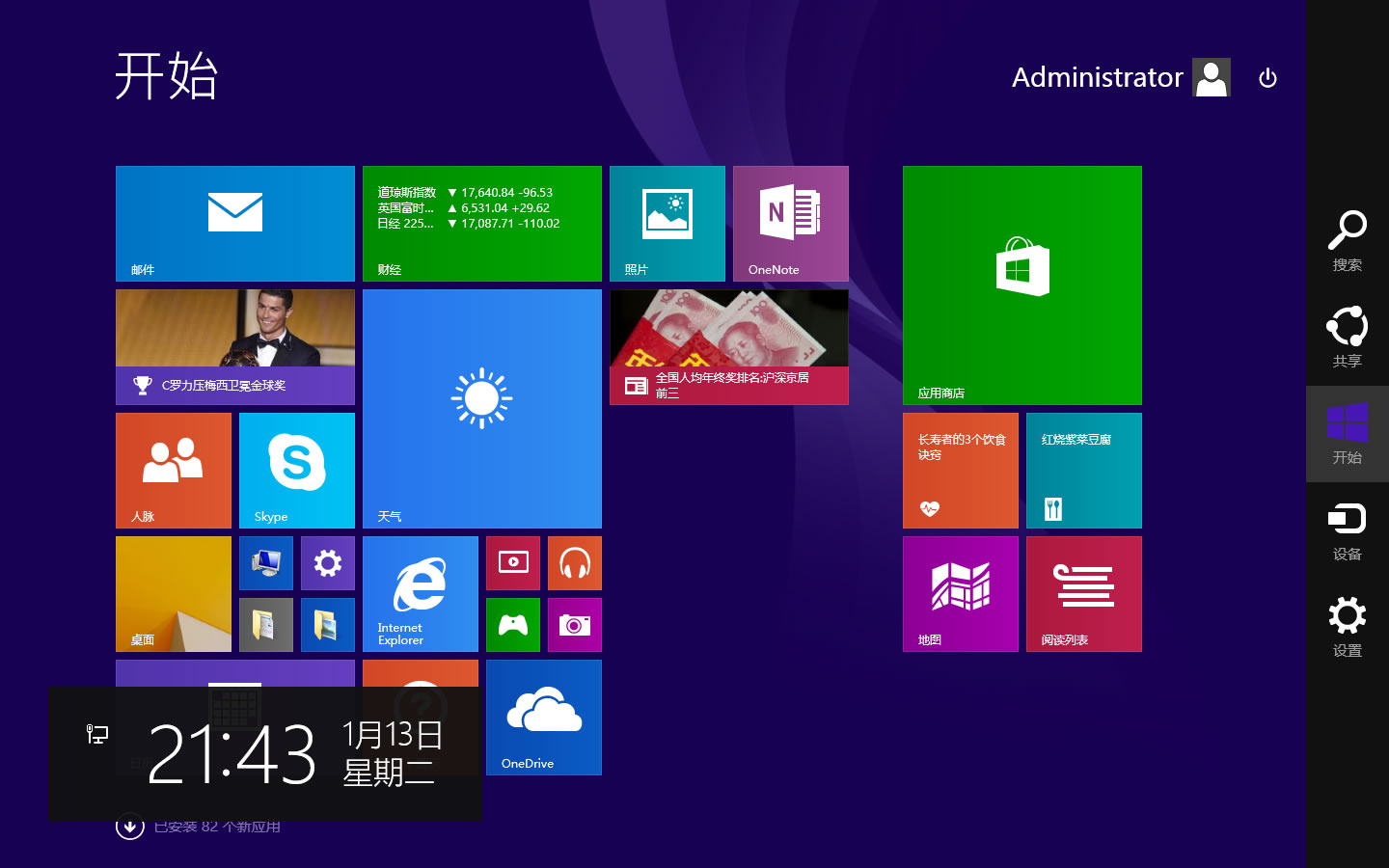
Task: Click the power options button
Action: [x=1268, y=78]
